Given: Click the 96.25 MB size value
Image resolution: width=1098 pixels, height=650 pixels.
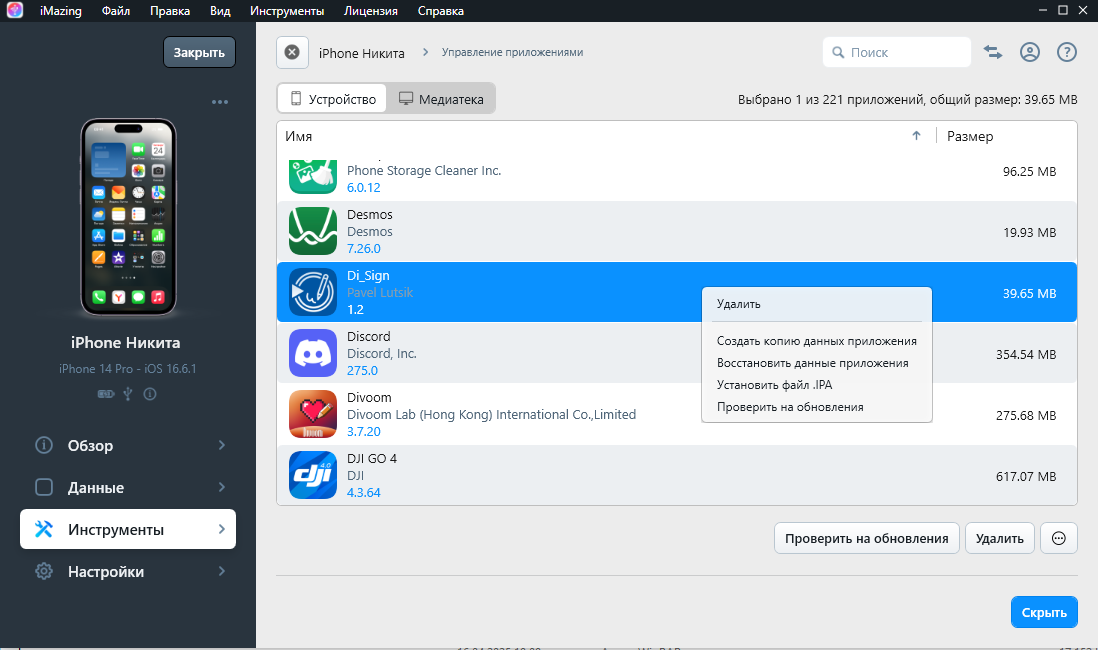Looking at the screenshot, I should 1029,172.
